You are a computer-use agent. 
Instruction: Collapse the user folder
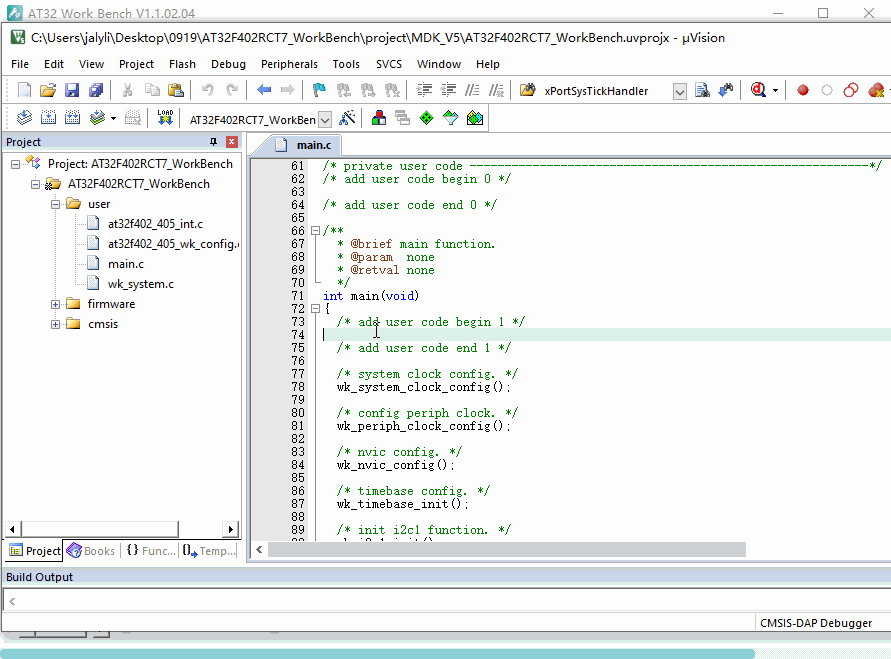[x=55, y=205]
